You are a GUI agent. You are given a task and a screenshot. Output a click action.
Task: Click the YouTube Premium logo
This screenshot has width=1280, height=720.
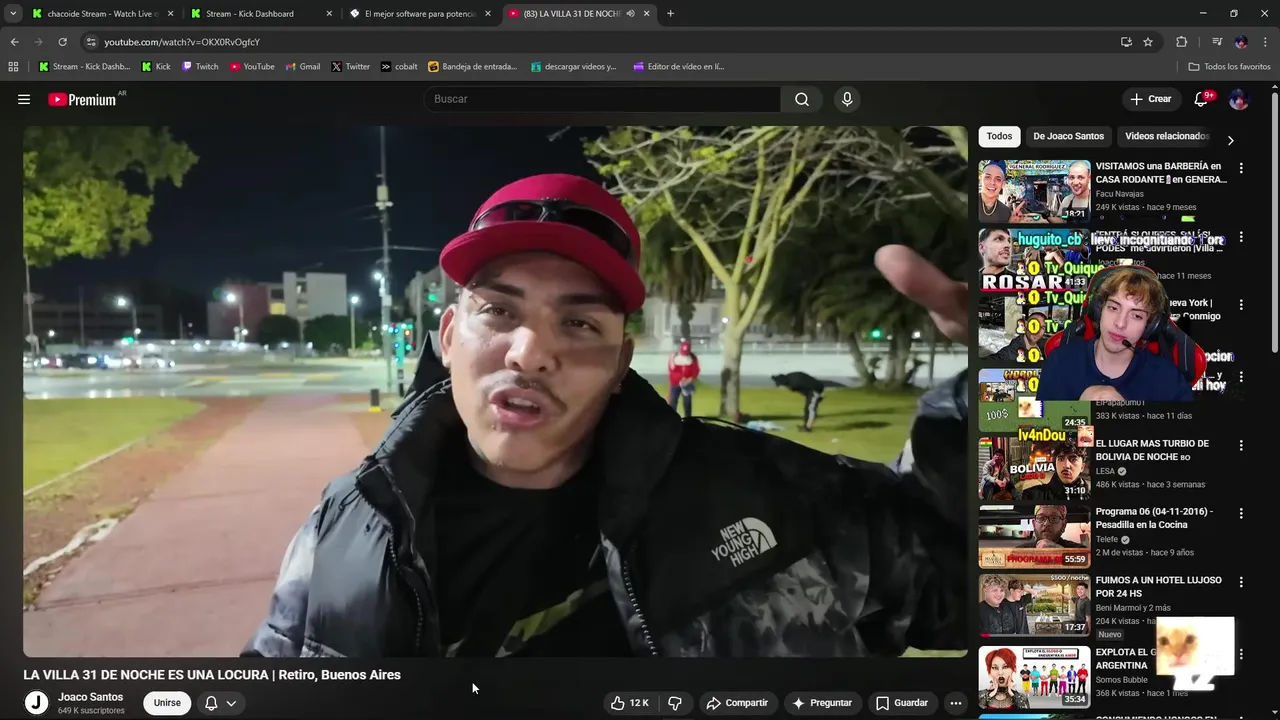(x=82, y=99)
